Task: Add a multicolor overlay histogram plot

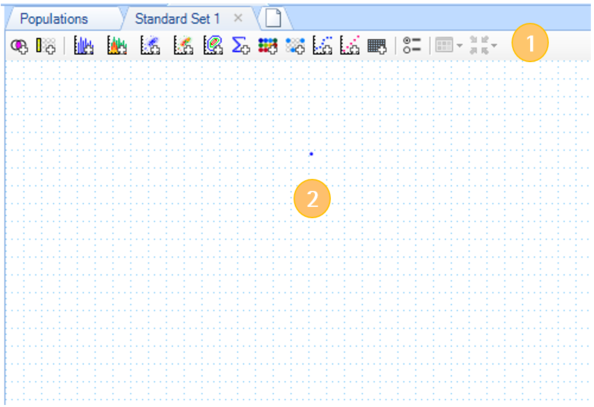Action: [117, 45]
